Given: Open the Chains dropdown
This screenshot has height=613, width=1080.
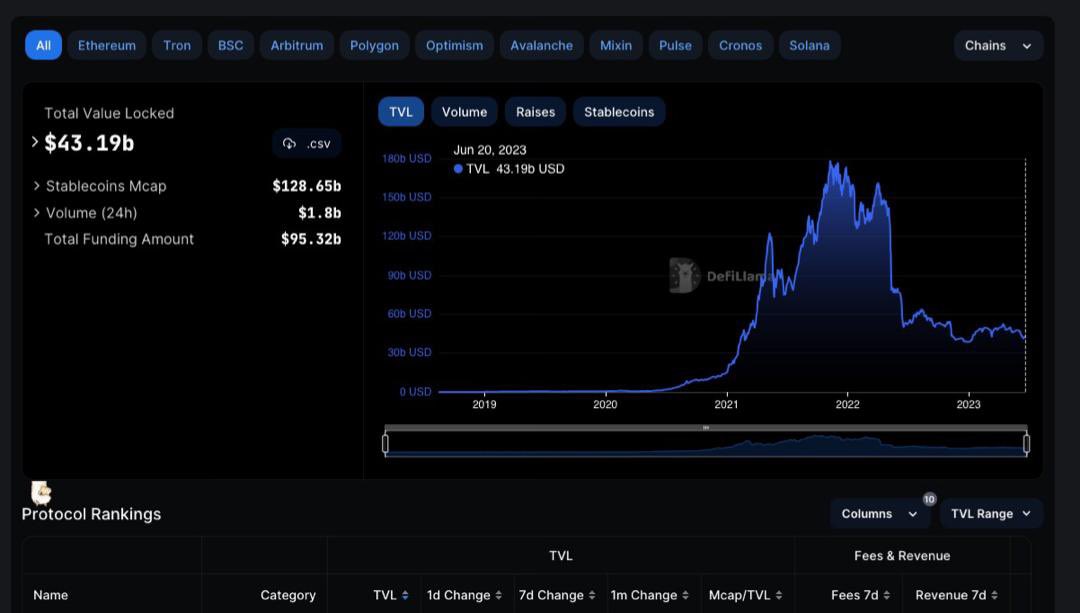Looking at the screenshot, I should click(998, 45).
